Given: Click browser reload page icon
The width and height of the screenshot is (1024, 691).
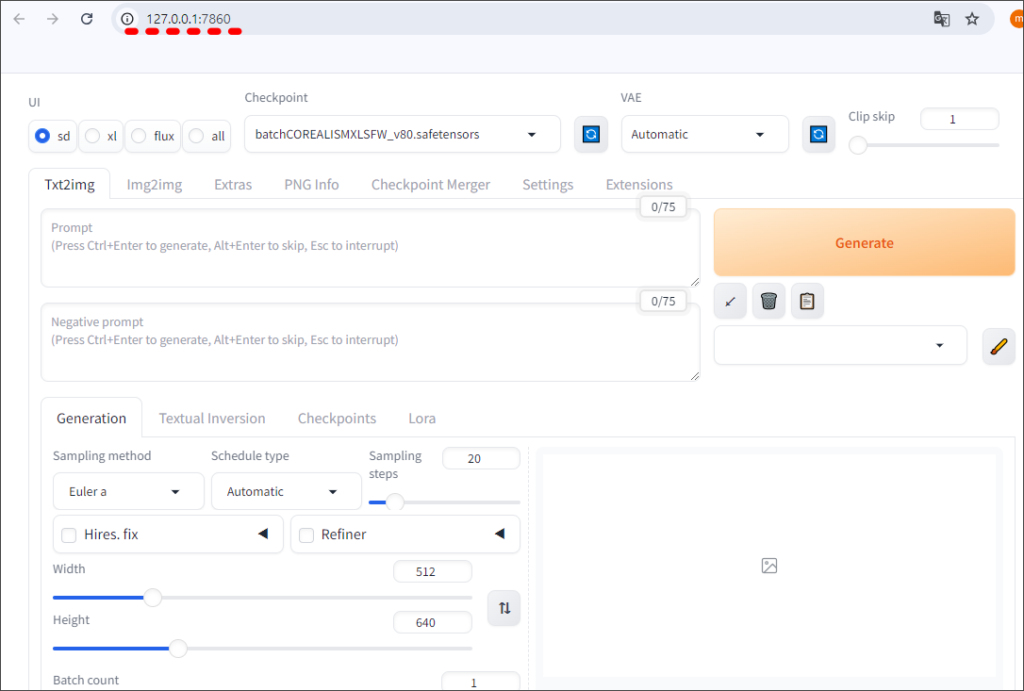Looking at the screenshot, I should click(87, 19).
